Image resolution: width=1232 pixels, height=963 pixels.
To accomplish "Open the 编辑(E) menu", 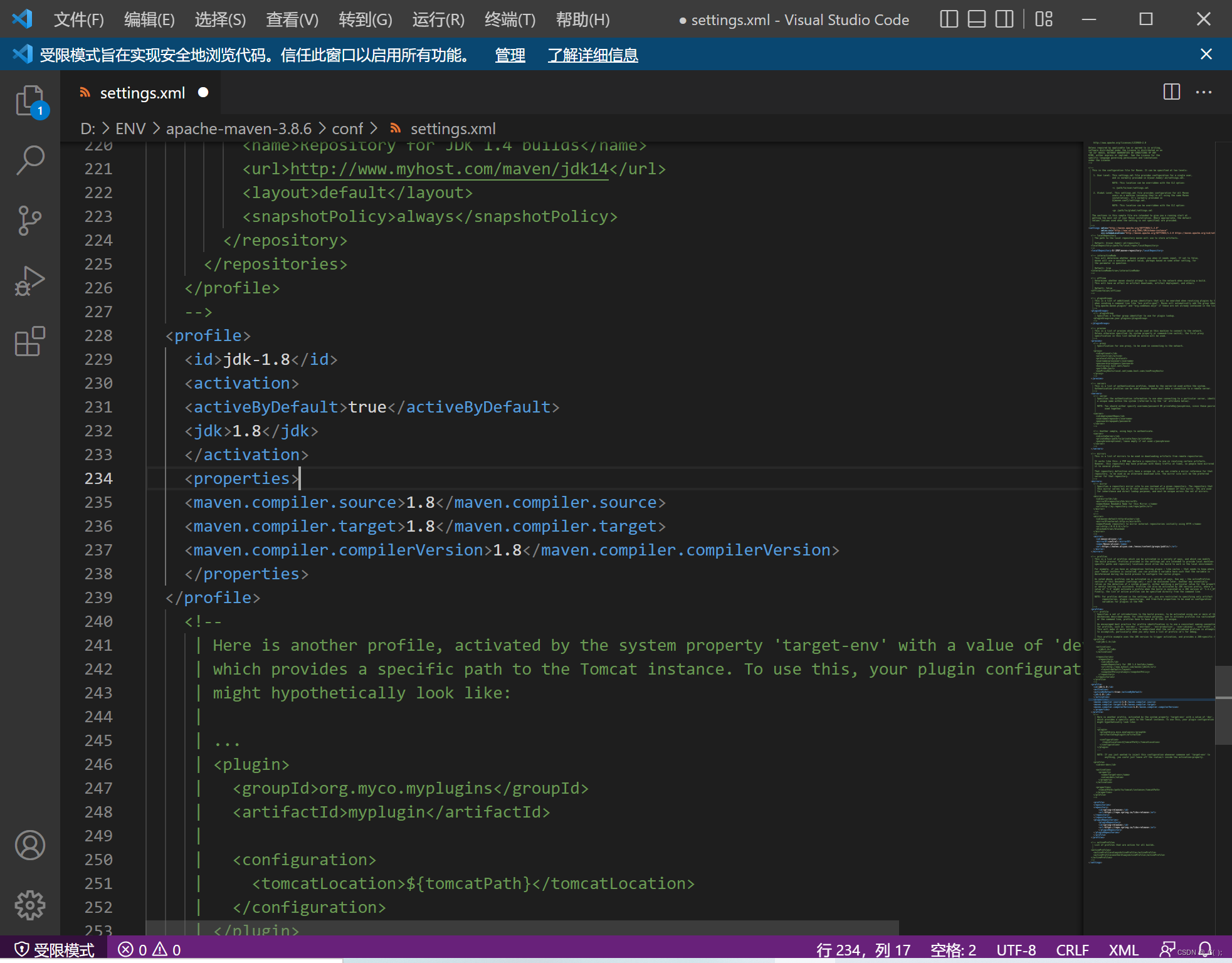I will pyautogui.click(x=149, y=20).
